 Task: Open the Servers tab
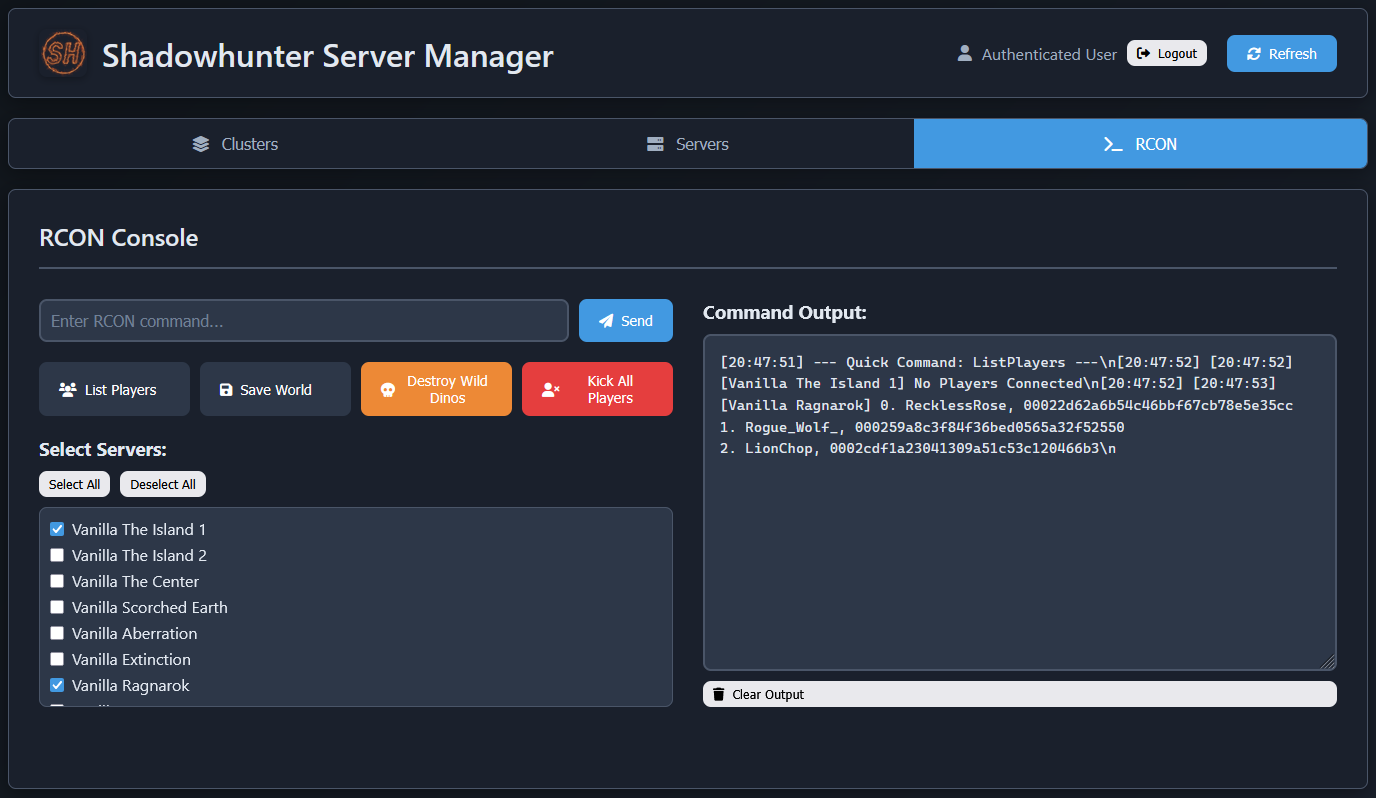click(687, 144)
